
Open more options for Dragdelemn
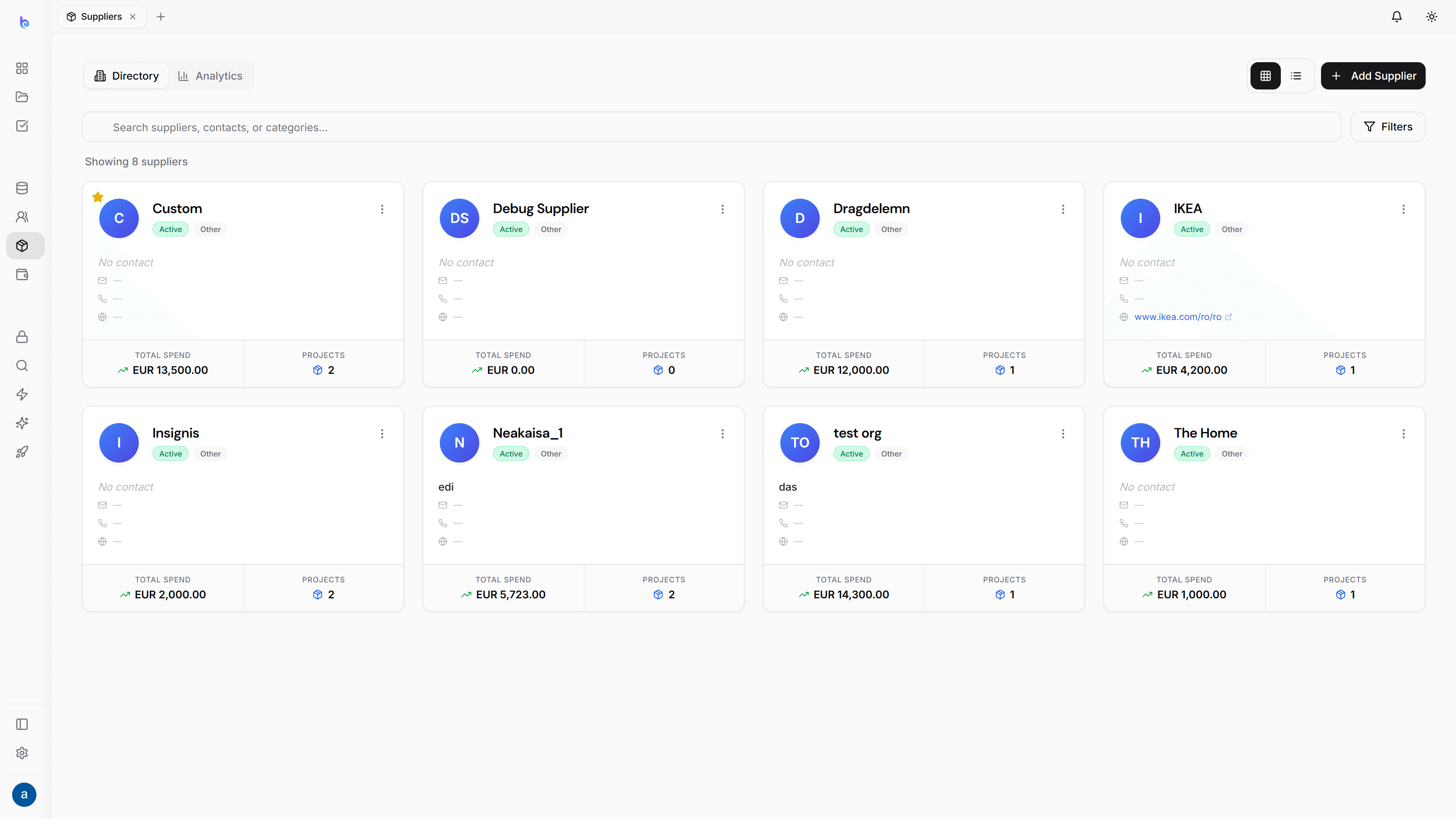[1063, 209]
